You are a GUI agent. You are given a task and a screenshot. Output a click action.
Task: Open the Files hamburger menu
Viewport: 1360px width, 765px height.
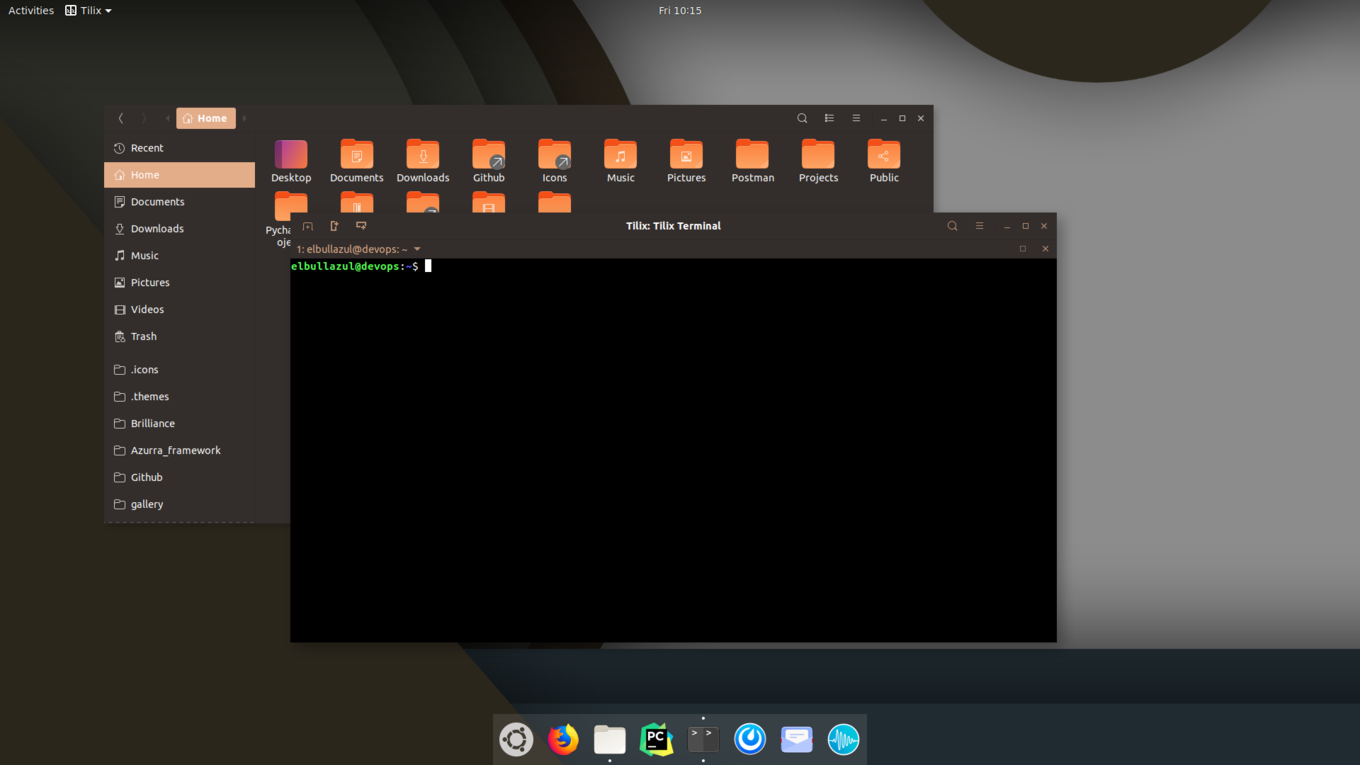click(x=856, y=118)
